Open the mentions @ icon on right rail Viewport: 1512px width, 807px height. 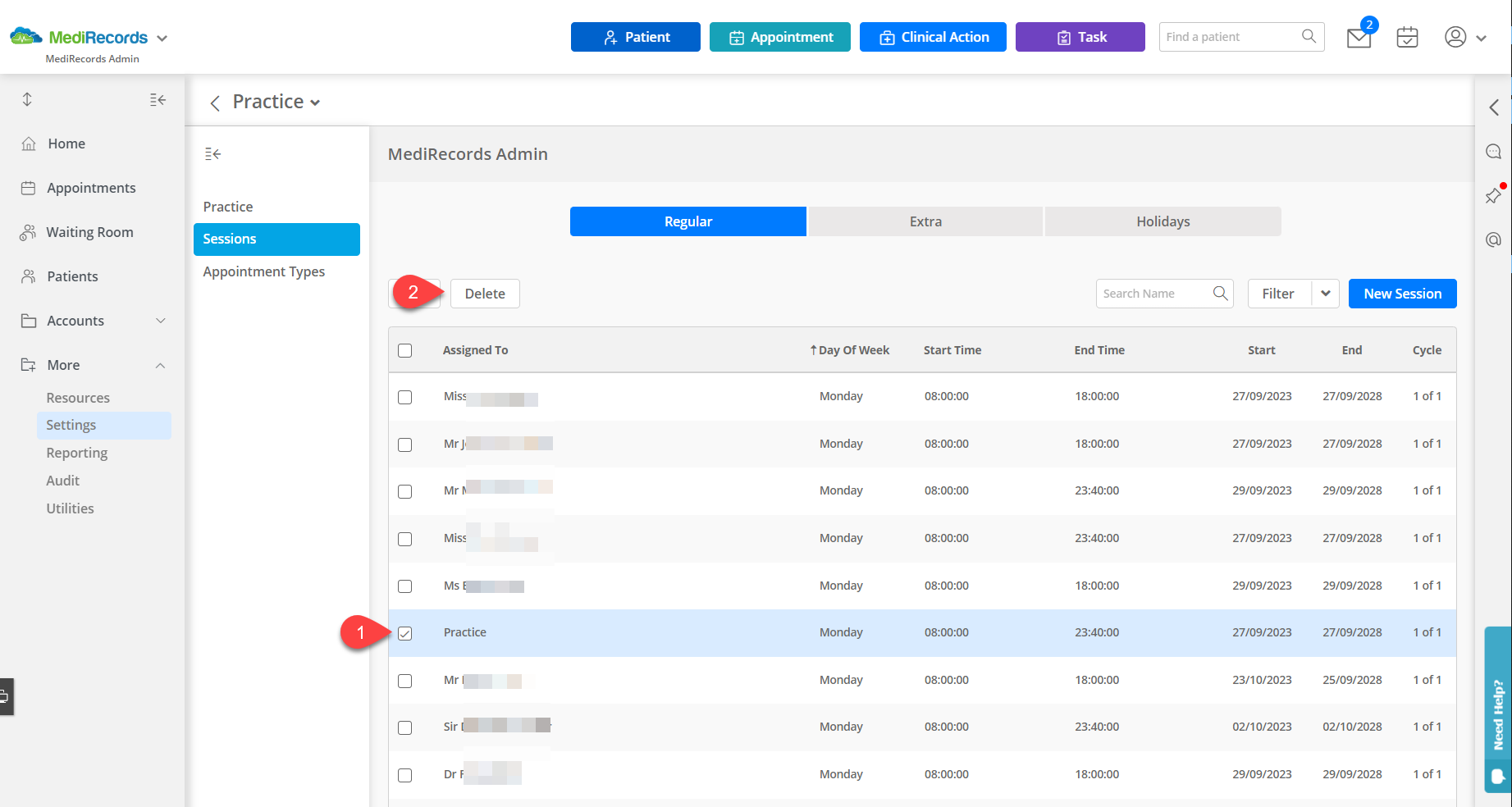pos(1493,239)
